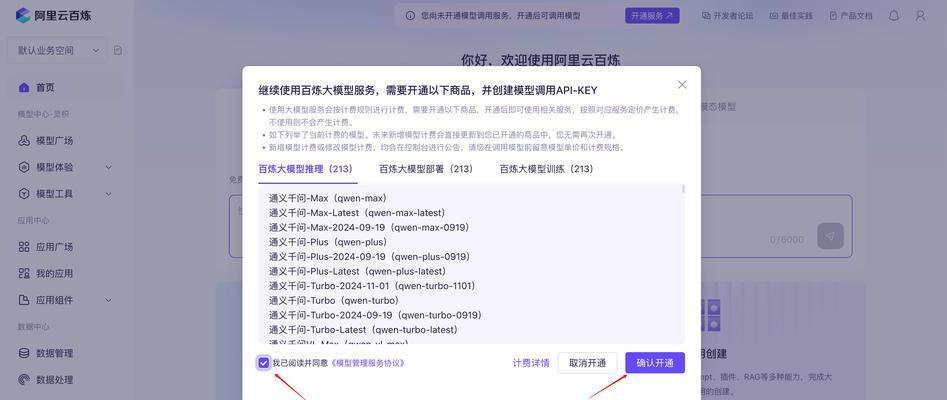Viewport: 947px width, 400px height.
Task: Expand the 模型体验 chevron
Action: click(109, 167)
